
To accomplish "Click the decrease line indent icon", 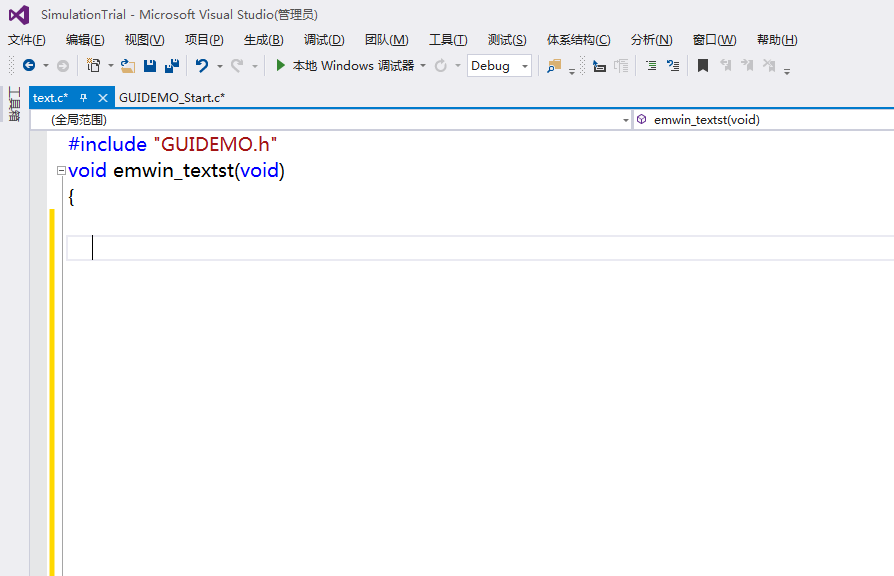I will pos(651,66).
